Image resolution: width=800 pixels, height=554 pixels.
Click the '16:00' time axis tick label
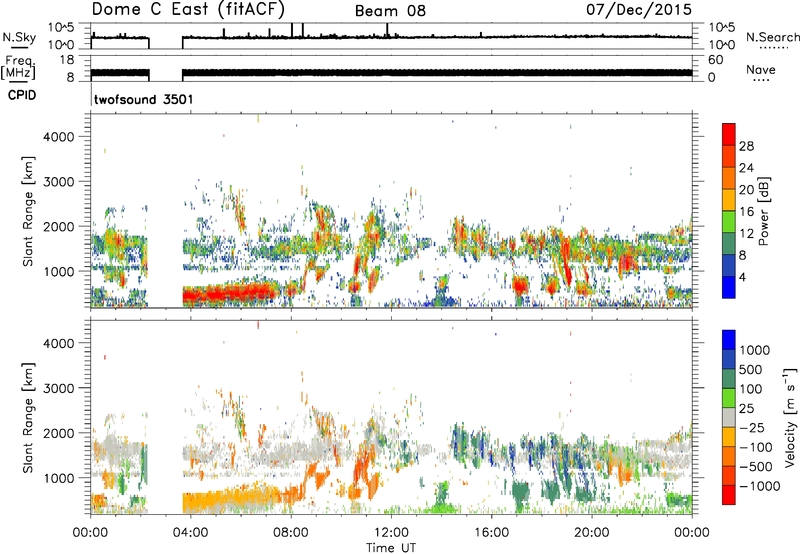(491, 533)
